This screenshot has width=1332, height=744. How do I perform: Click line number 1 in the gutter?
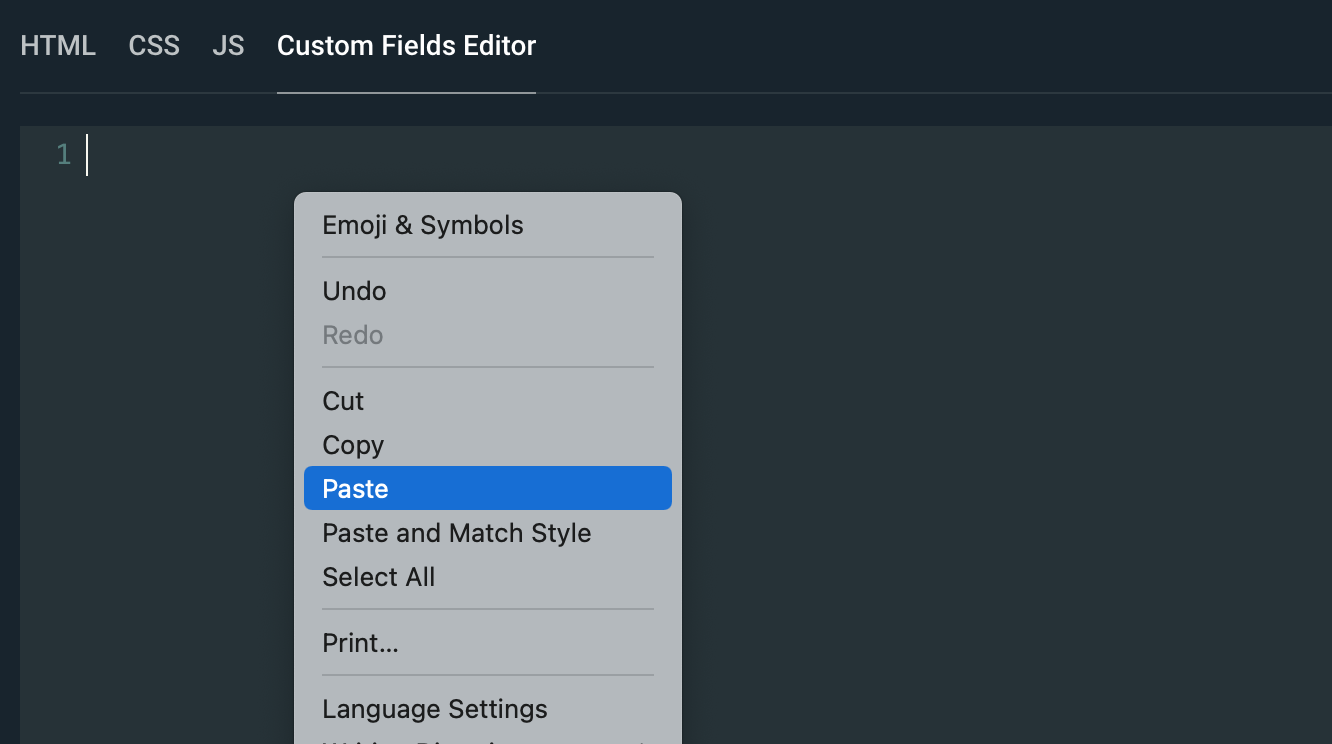pos(64,155)
